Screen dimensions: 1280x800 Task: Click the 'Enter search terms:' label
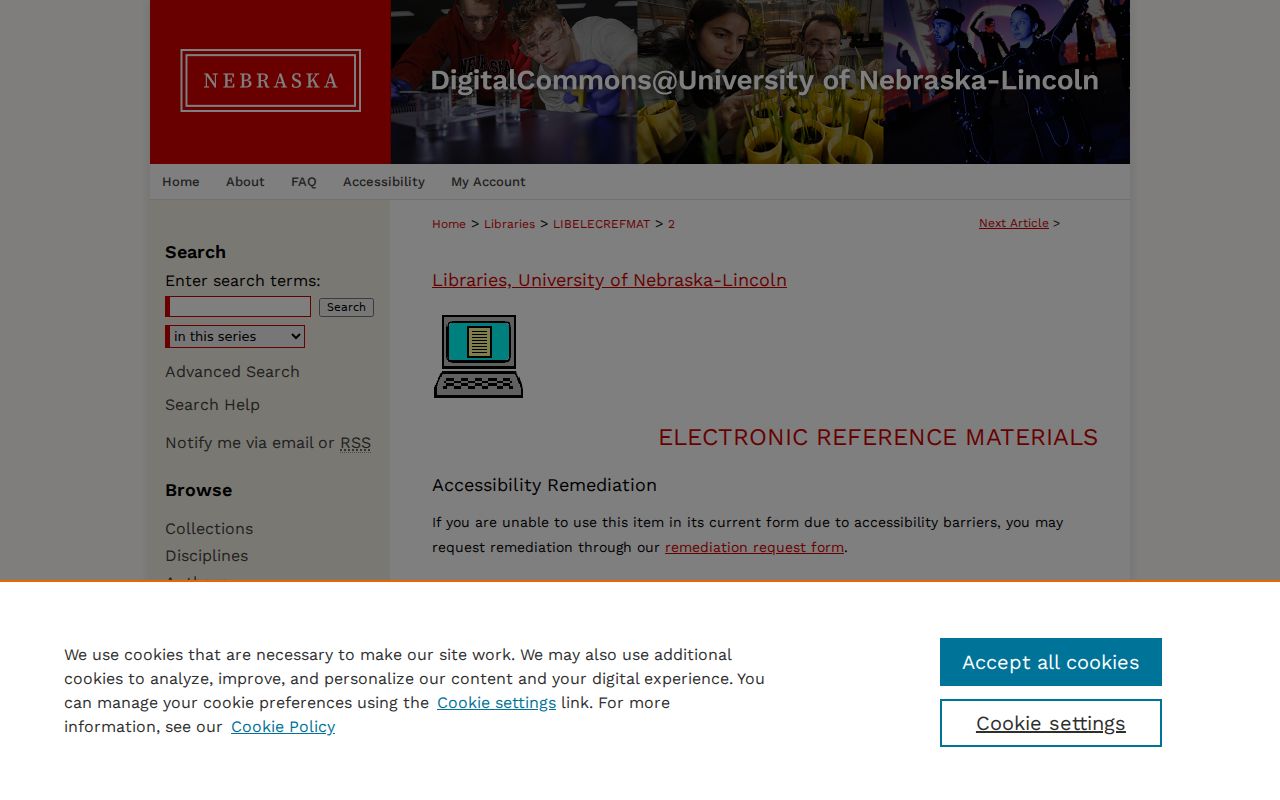pyautogui.click(x=243, y=281)
